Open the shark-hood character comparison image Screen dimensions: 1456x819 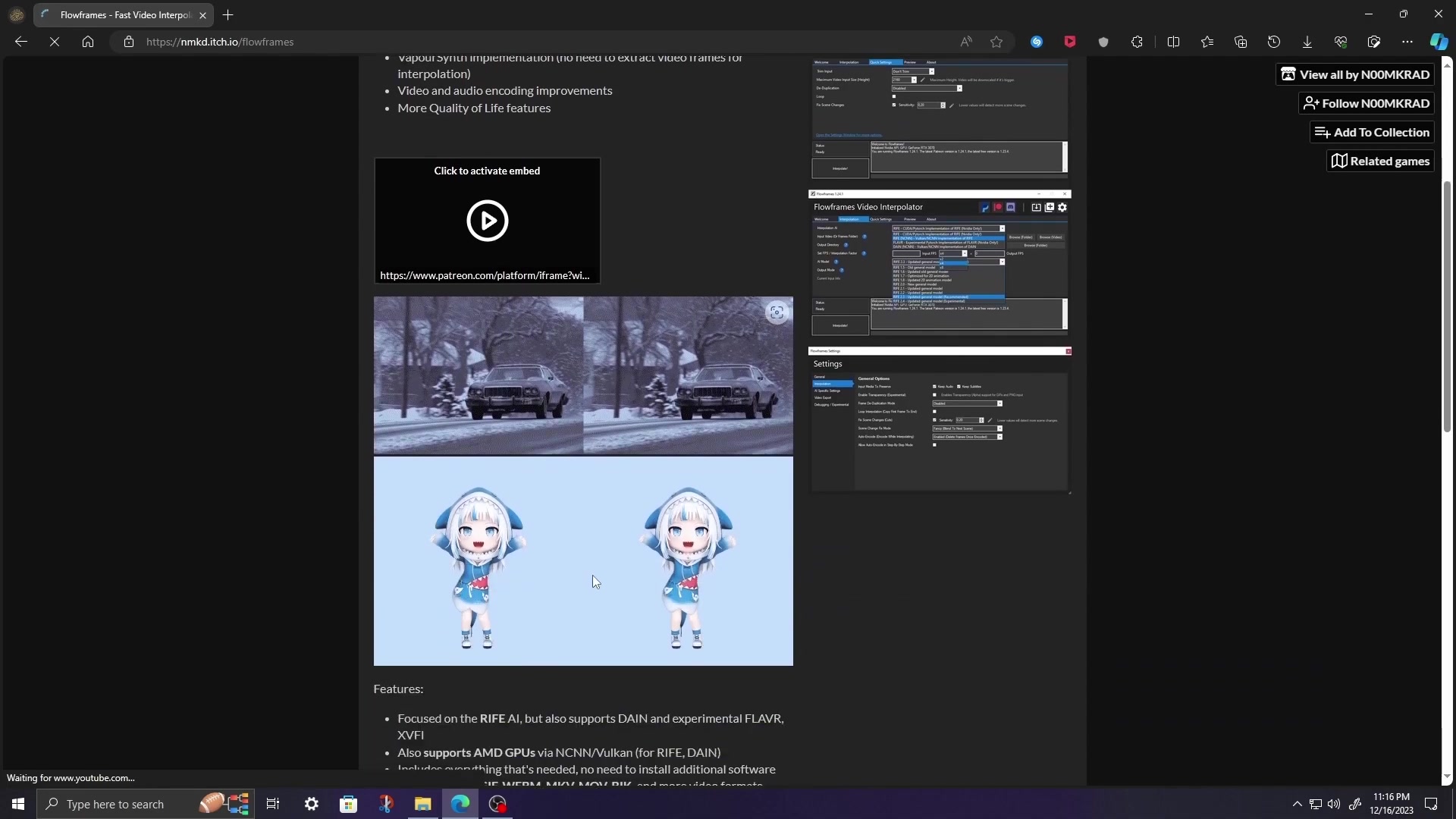pyautogui.click(x=583, y=561)
